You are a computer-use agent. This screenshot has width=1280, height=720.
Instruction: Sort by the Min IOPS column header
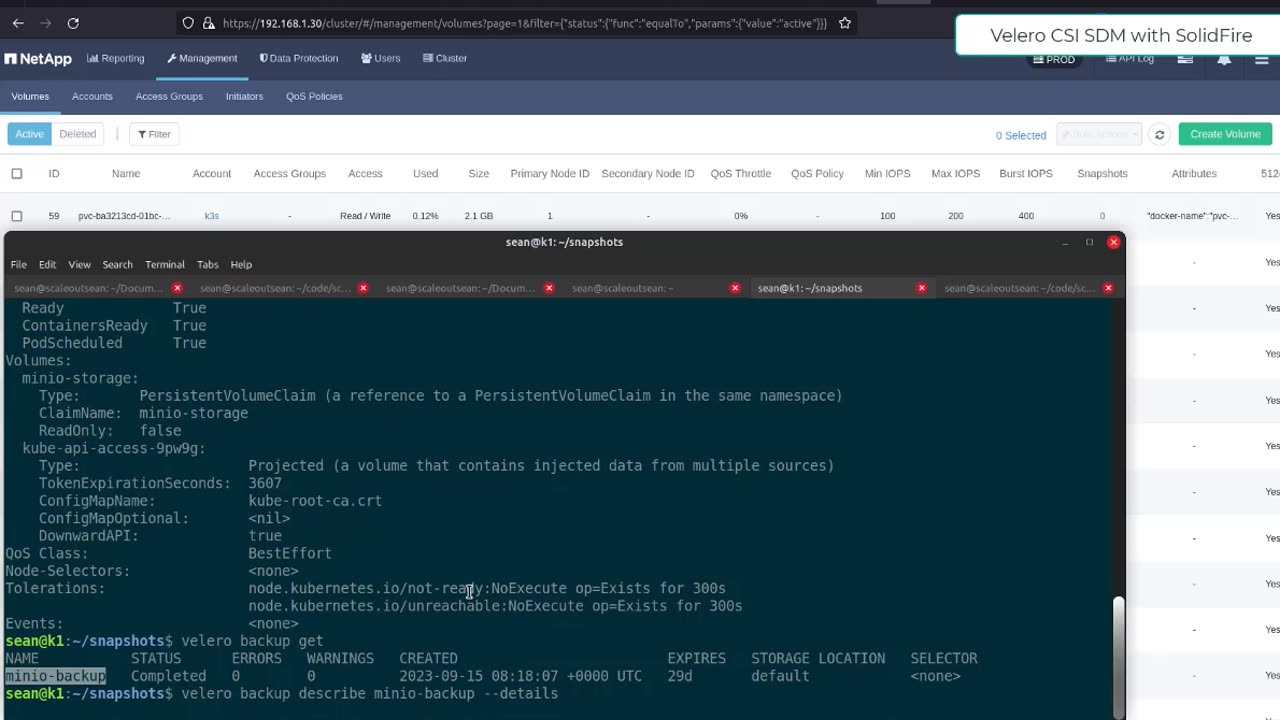point(887,174)
